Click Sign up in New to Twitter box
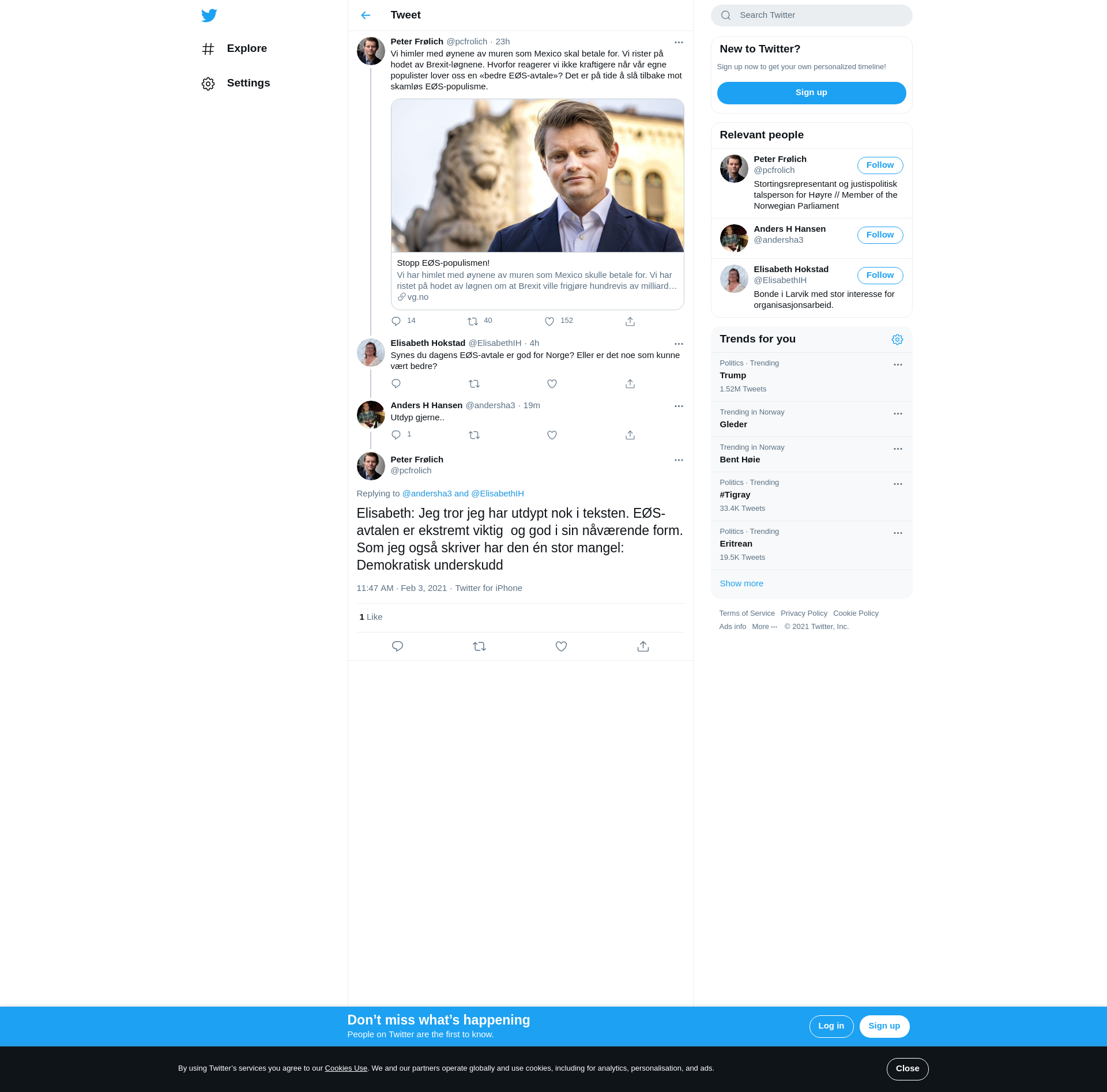 coord(811,93)
